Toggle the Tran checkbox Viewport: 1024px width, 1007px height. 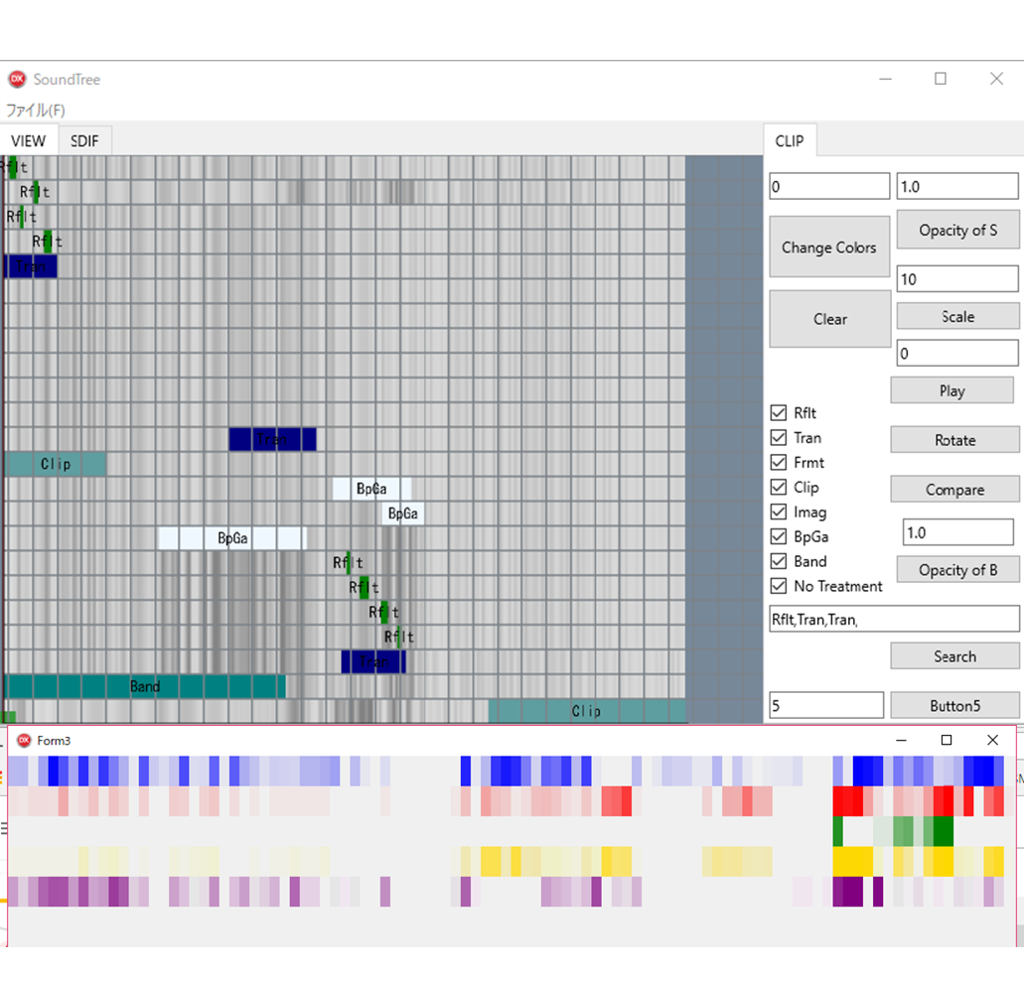tap(778, 438)
